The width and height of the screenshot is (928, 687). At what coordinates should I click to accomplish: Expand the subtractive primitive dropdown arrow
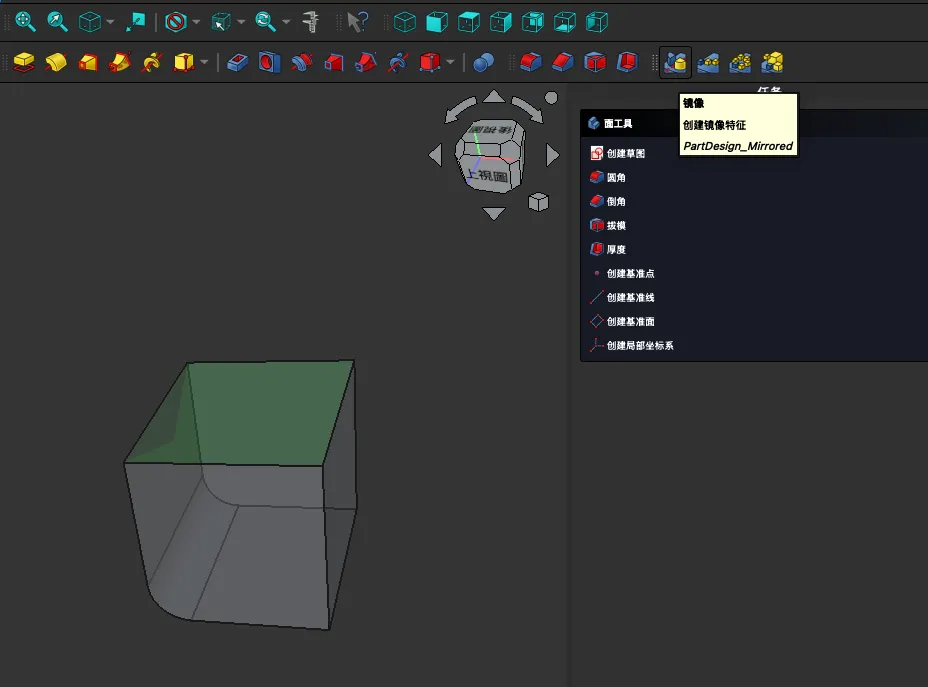[451, 64]
